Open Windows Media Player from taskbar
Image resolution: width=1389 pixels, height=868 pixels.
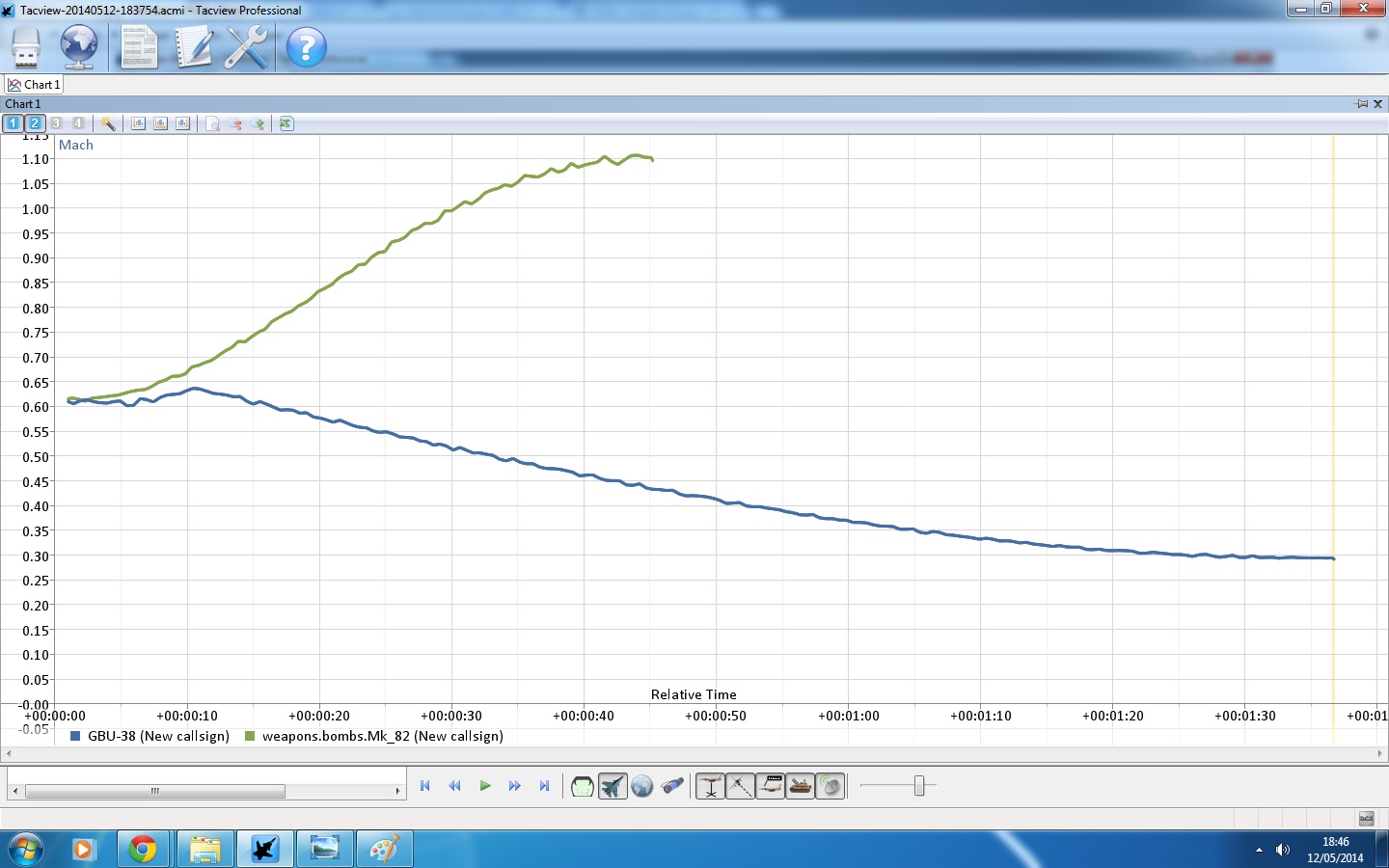(x=84, y=850)
